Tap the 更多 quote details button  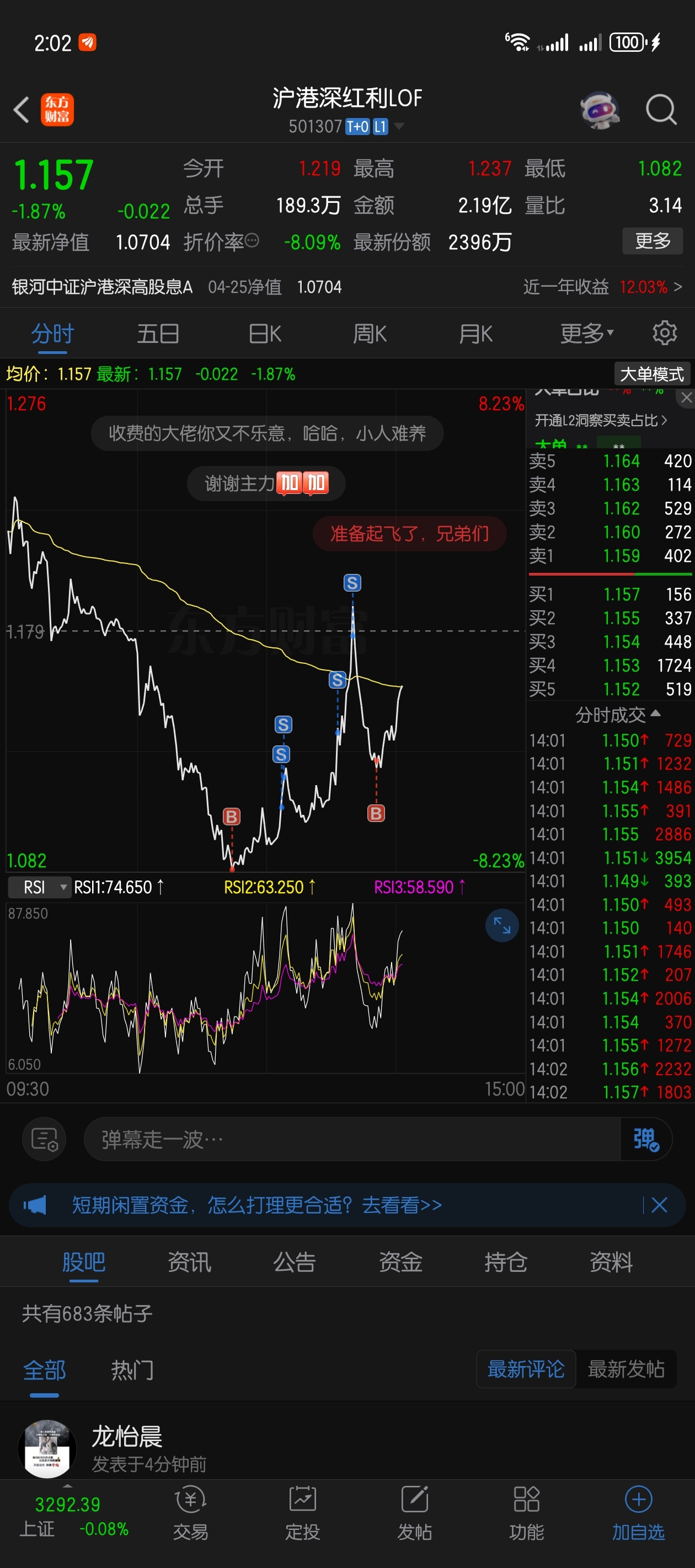(653, 241)
